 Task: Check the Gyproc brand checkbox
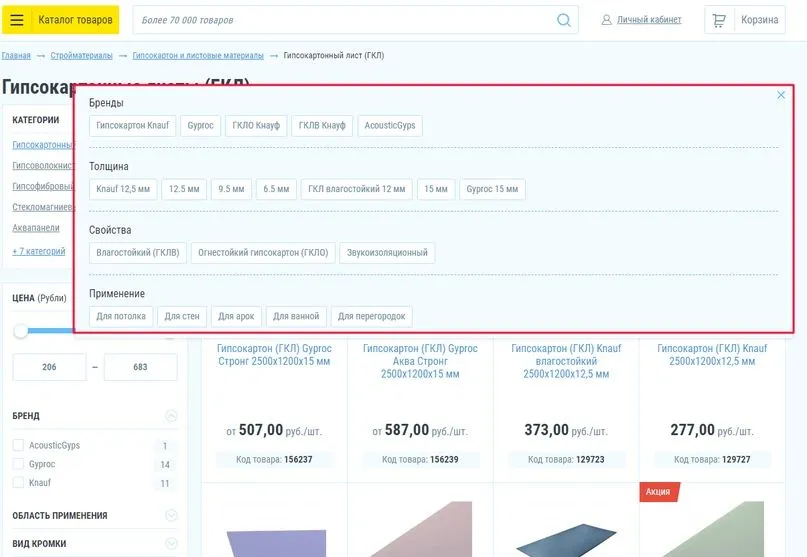[x=18, y=464]
